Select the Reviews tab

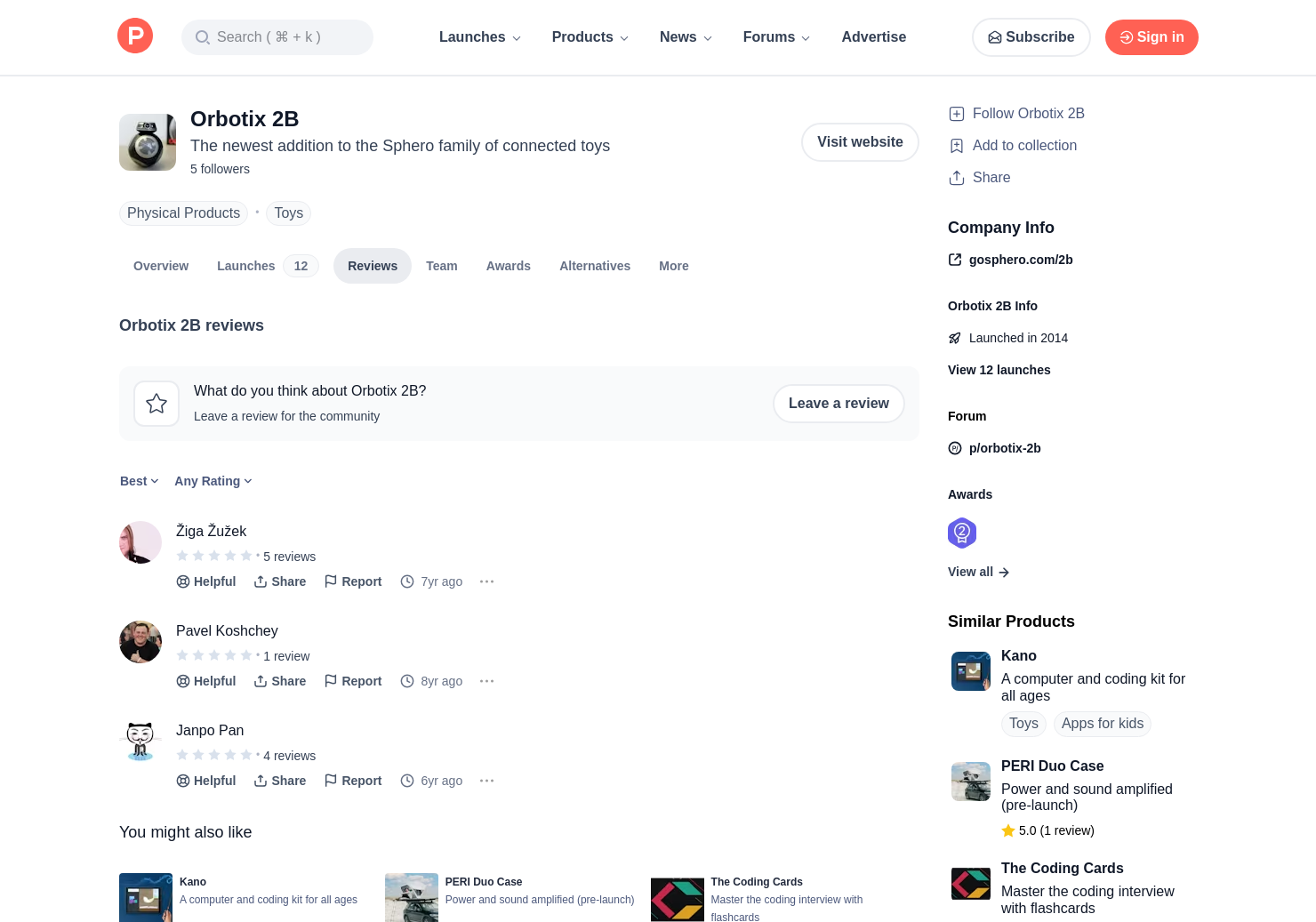pos(373,266)
